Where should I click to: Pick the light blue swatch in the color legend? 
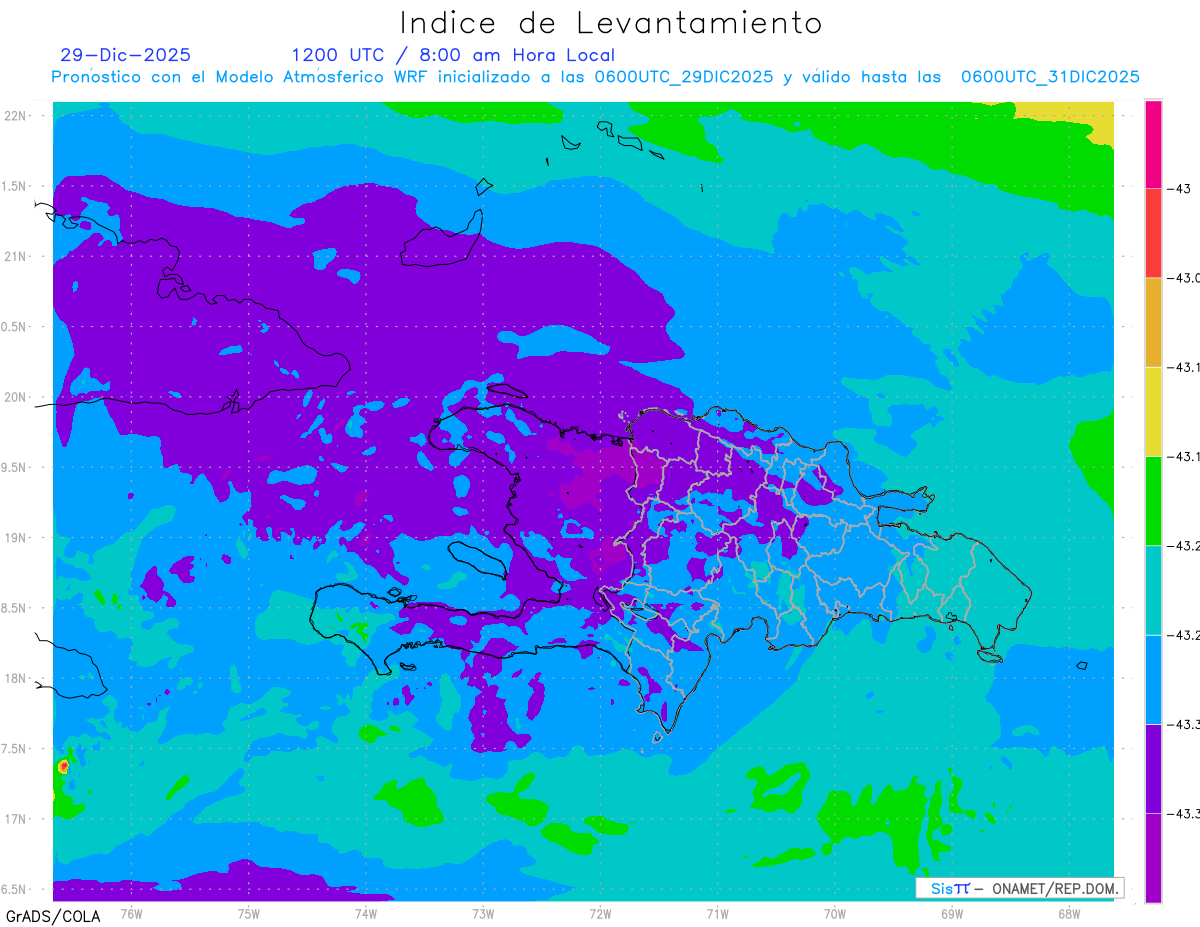coord(1153,678)
